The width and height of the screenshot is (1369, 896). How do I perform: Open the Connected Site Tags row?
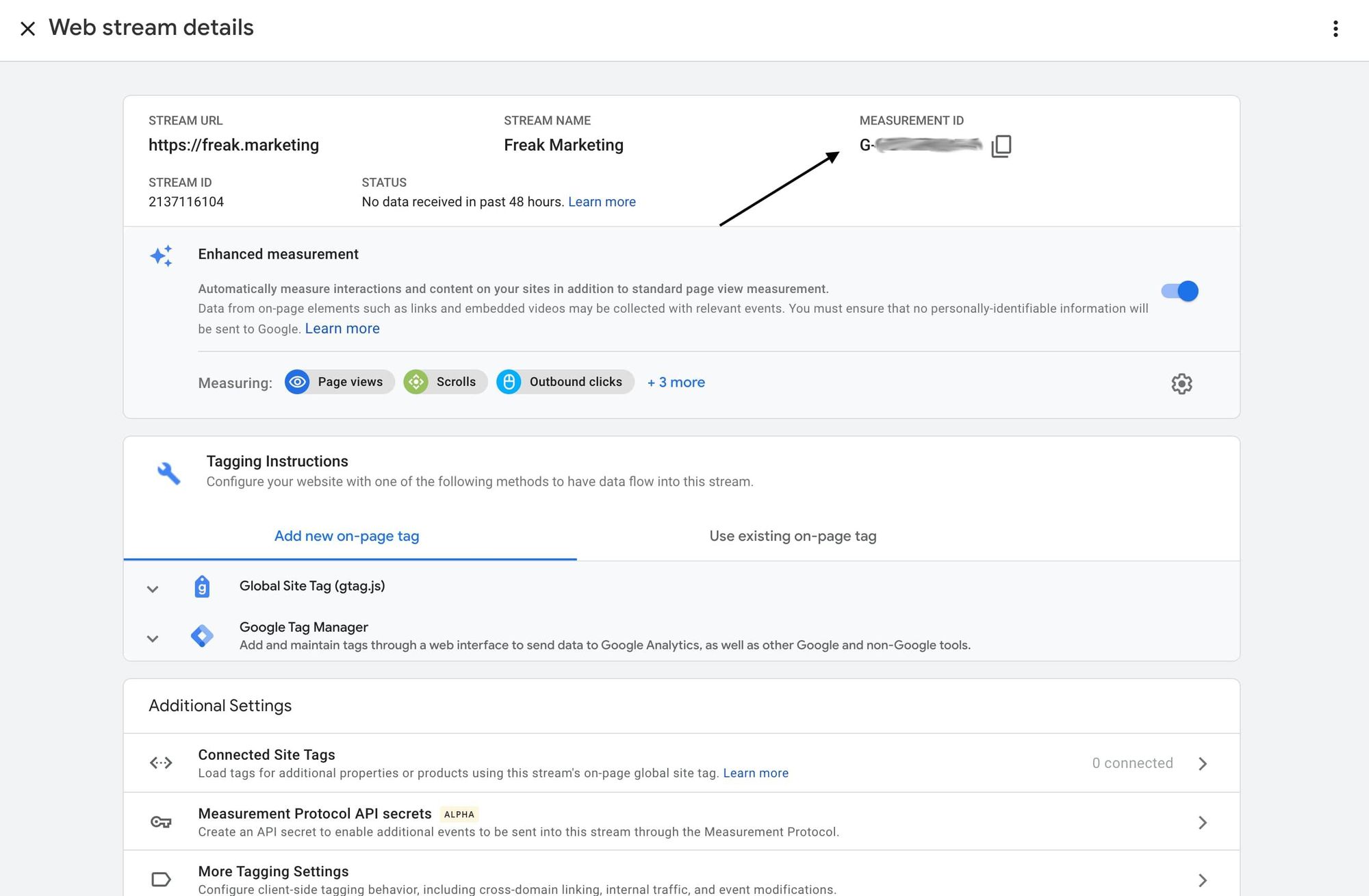tap(681, 763)
